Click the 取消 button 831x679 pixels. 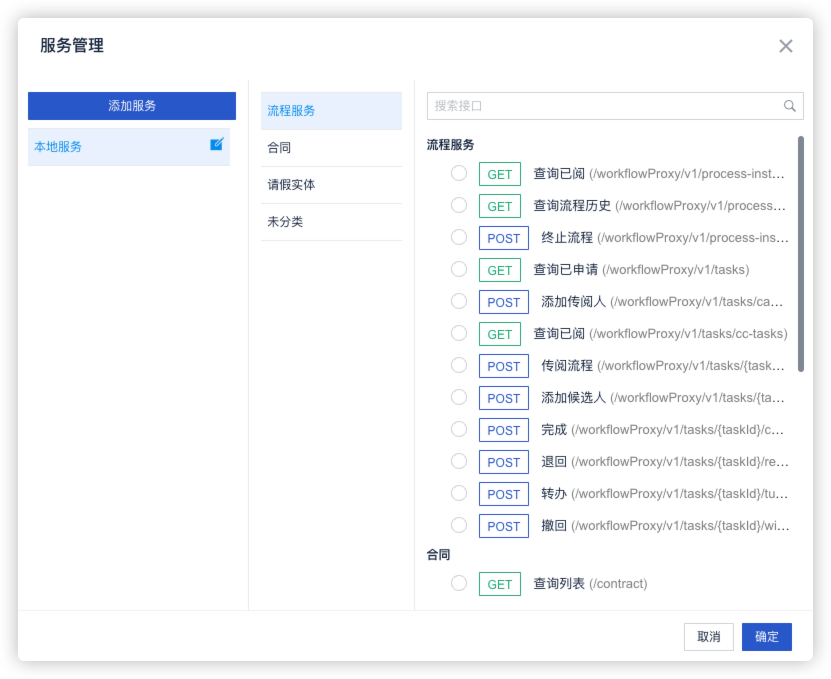click(x=708, y=637)
